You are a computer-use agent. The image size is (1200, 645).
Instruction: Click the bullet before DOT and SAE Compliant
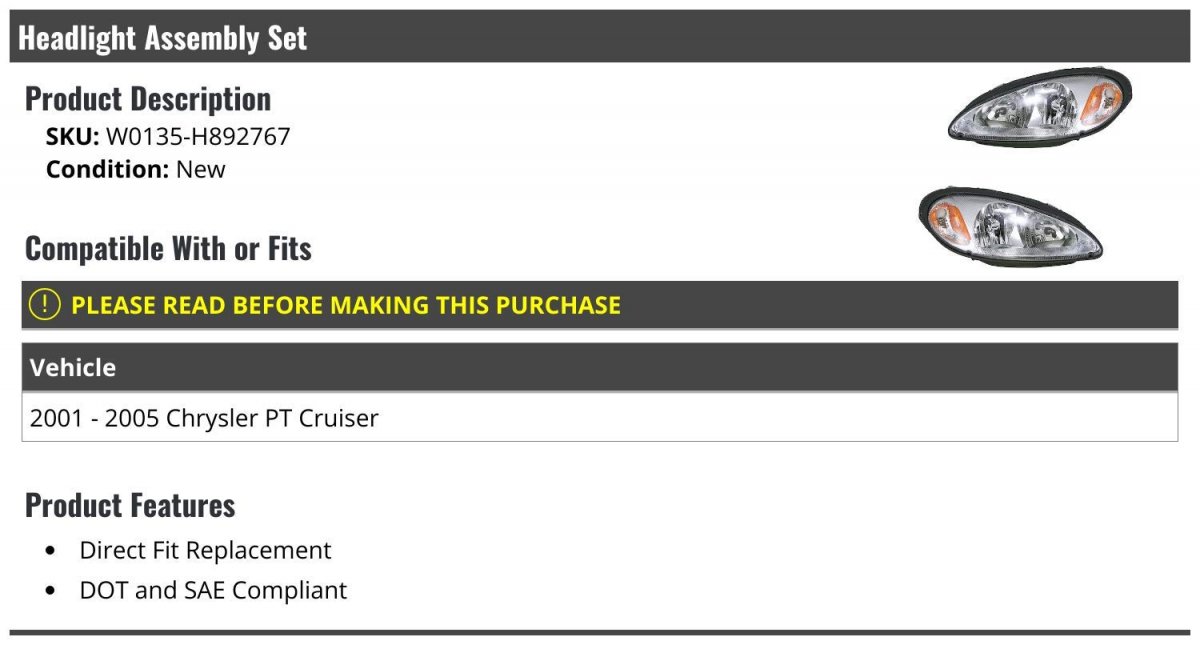coord(51,592)
